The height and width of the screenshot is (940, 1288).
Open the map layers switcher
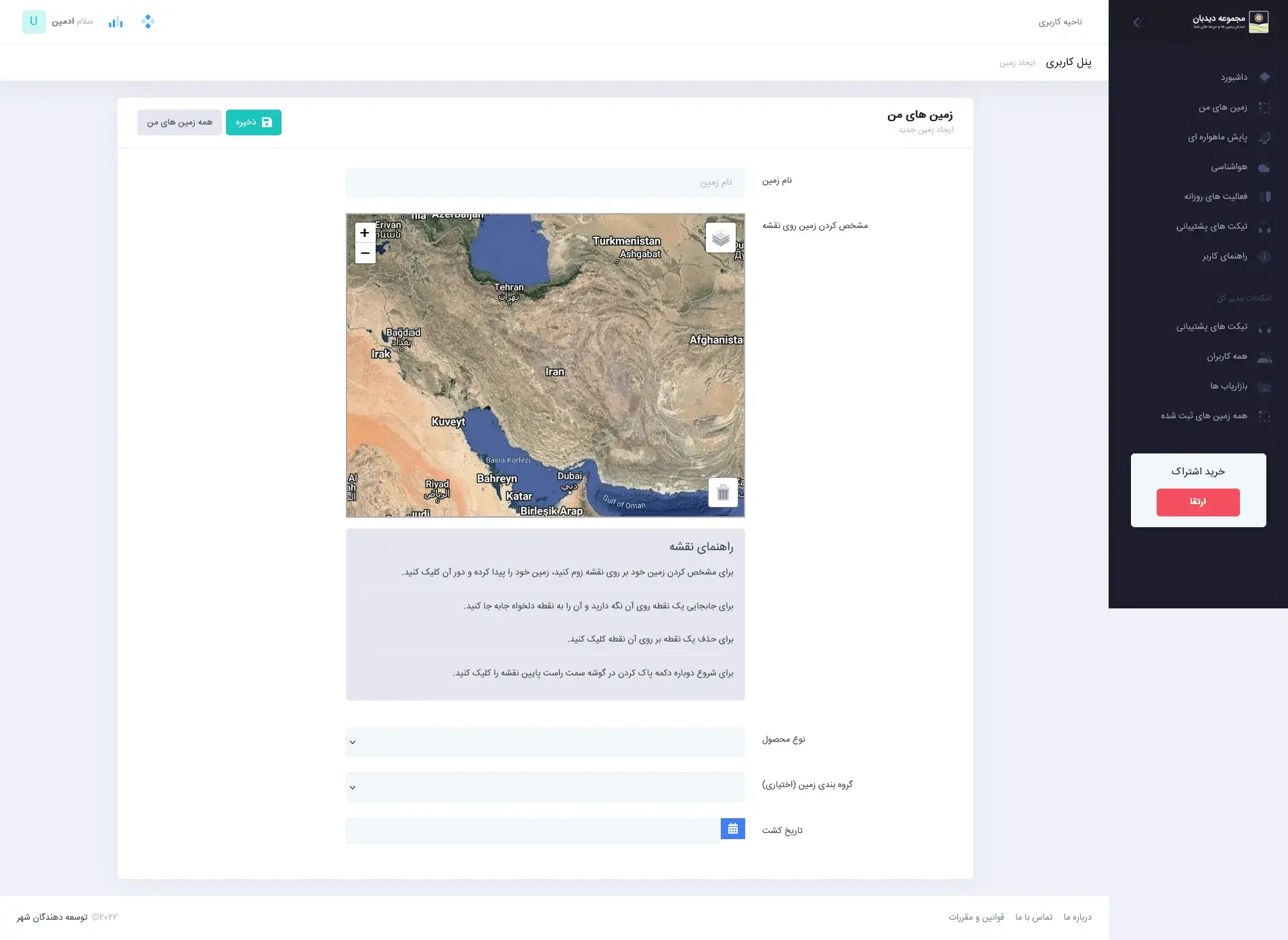click(720, 238)
